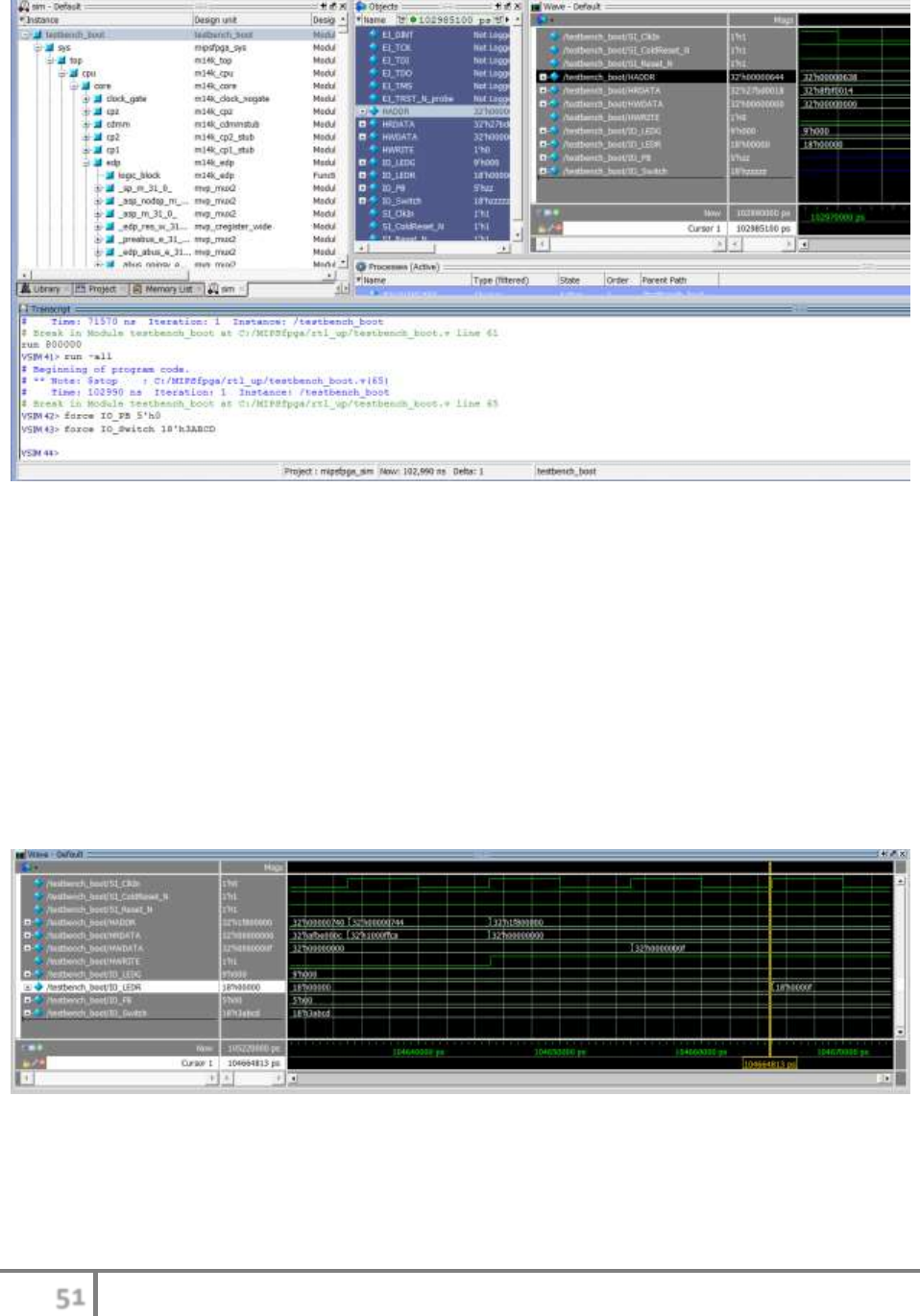This screenshot has height=1316, width=920.
Task: Select SI_Reset_N signal in top Wave
Action: point(617,63)
